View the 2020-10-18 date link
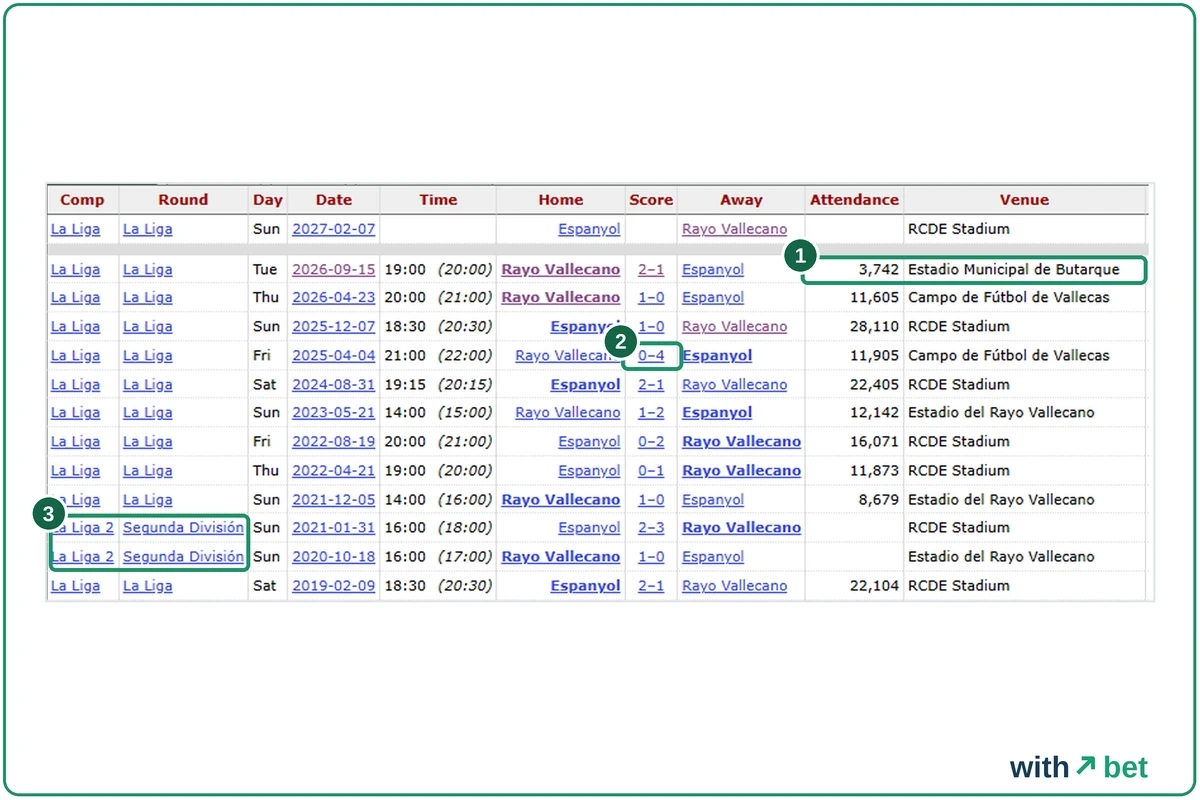This screenshot has height=800, width=1200. point(334,556)
